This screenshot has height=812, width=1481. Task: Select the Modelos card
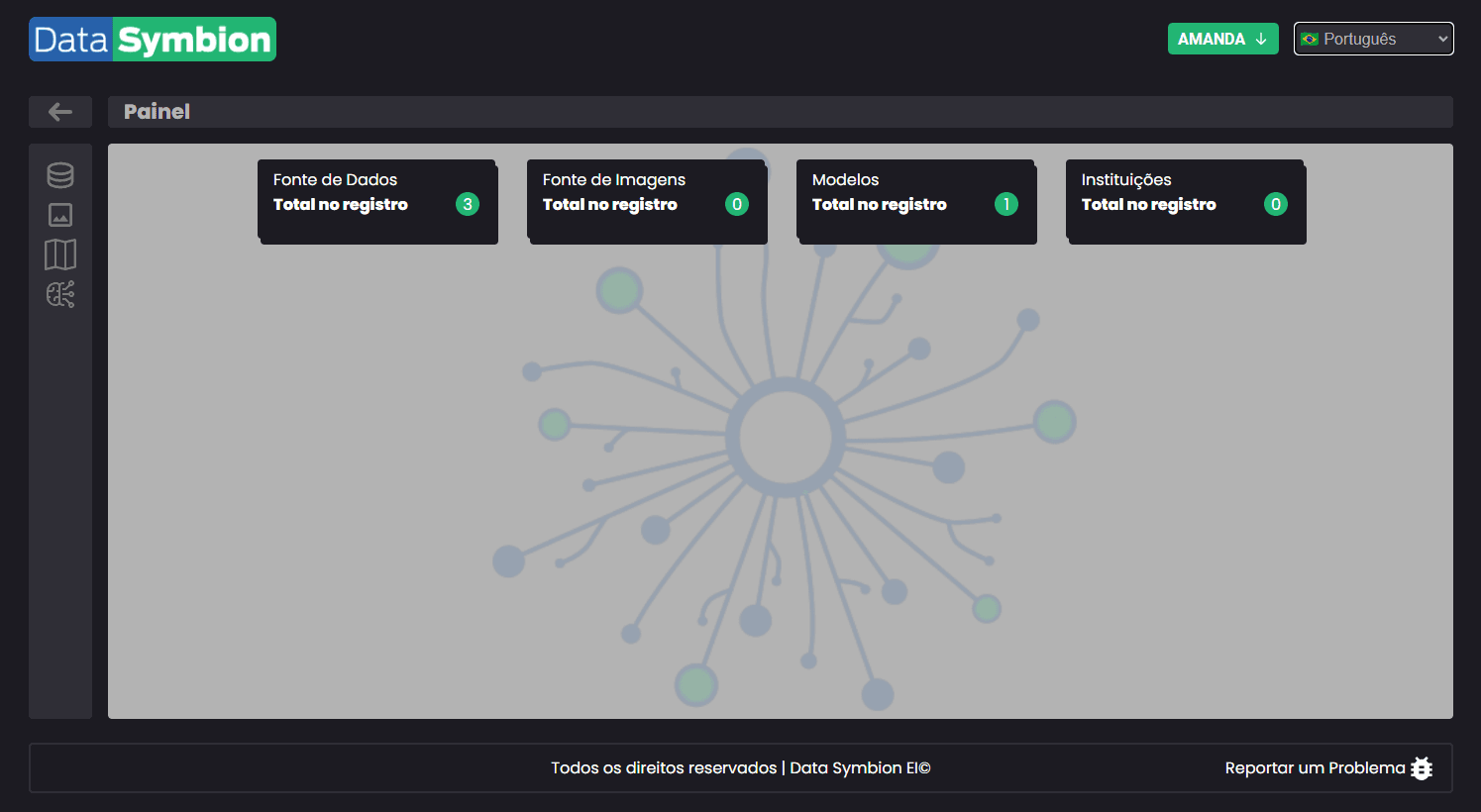click(x=915, y=200)
